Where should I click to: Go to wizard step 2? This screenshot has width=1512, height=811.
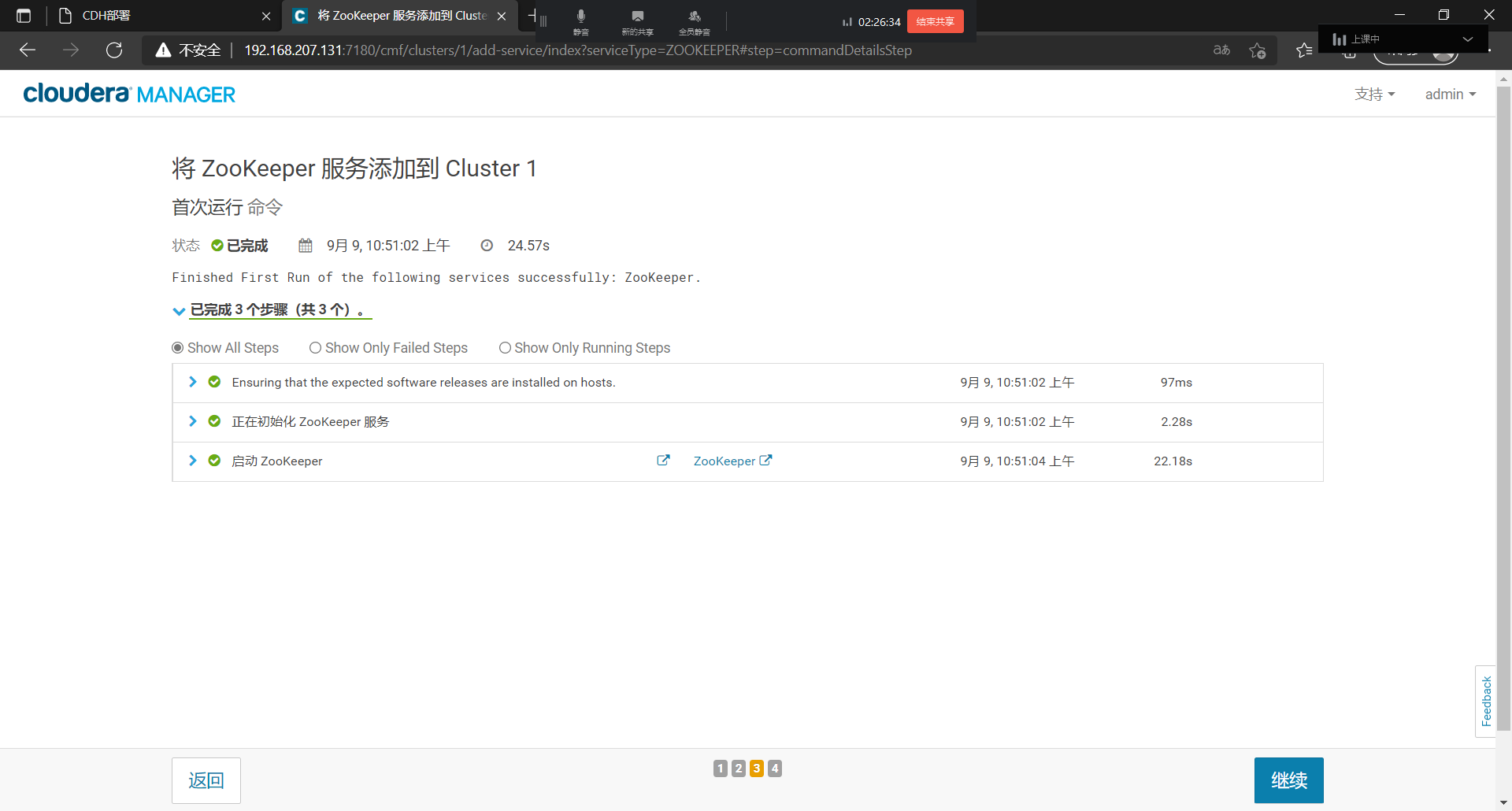739,768
